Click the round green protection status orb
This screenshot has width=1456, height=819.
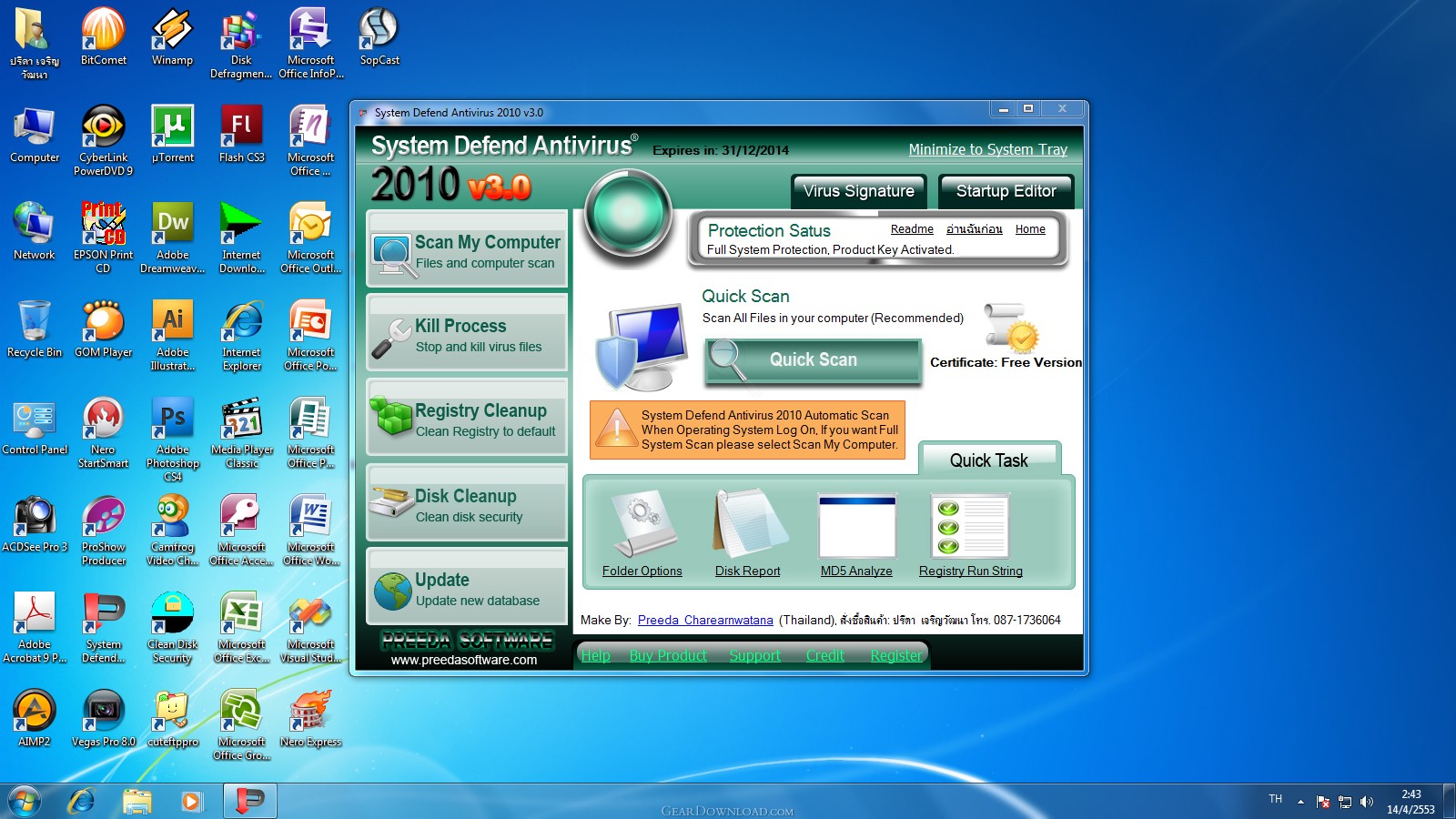pos(628,215)
